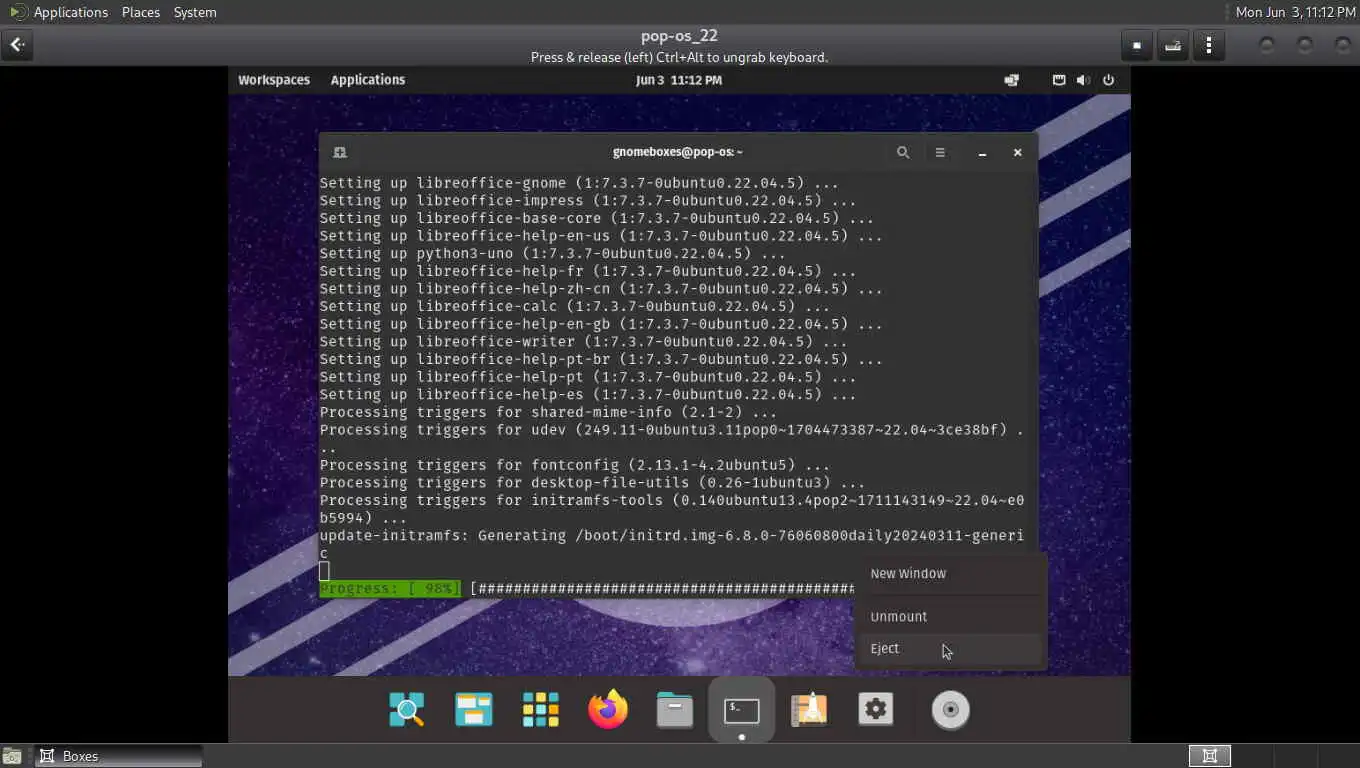Click 'update-initramfs: Generating' line
Viewport: 1360px width, 768px height.
coord(672,536)
